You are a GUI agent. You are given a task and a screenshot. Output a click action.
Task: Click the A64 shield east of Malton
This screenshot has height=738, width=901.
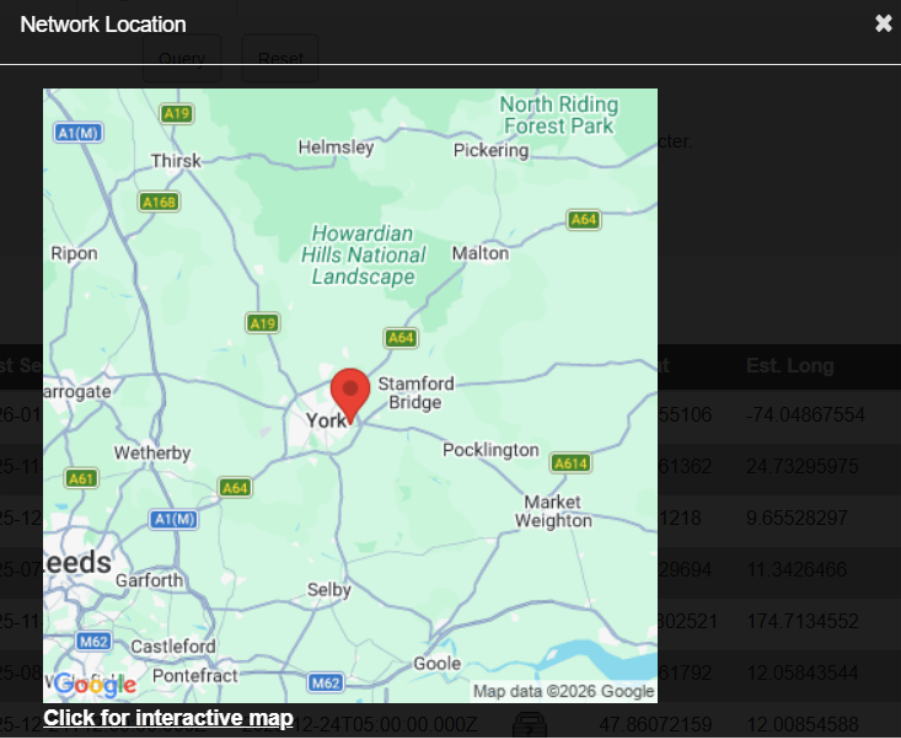click(583, 219)
